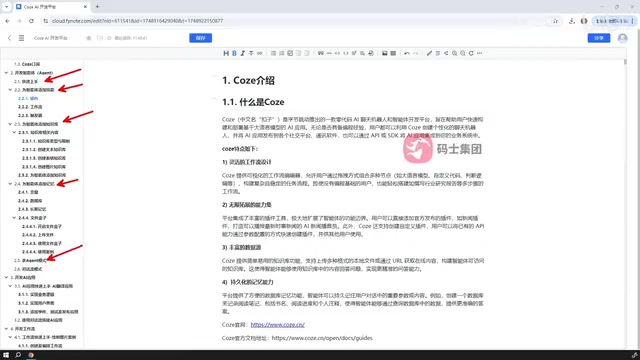Collapse outline section 2.4.4 文件盒子
Screen dimensions: 640x360
coord(14,218)
